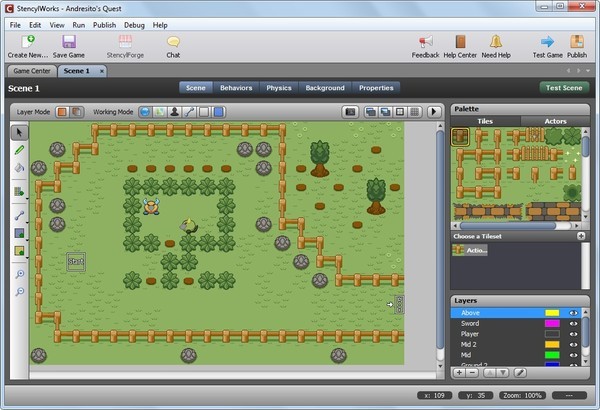Select the arrow selection tool
This screenshot has width=600, height=410.
tap(20, 133)
